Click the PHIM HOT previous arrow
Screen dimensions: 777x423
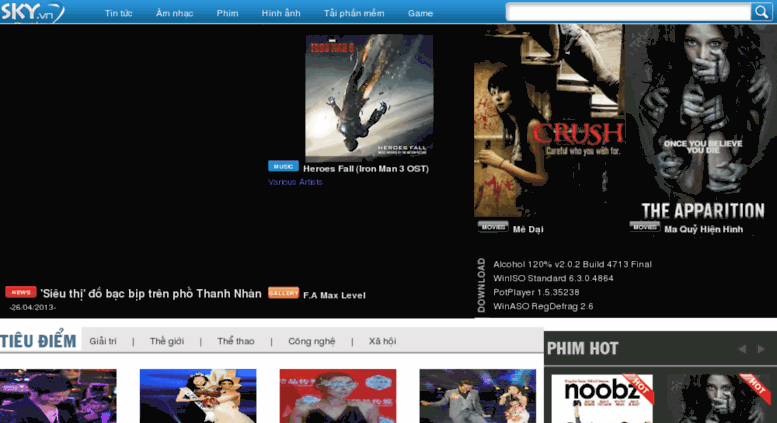pyautogui.click(x=742, y=349)
